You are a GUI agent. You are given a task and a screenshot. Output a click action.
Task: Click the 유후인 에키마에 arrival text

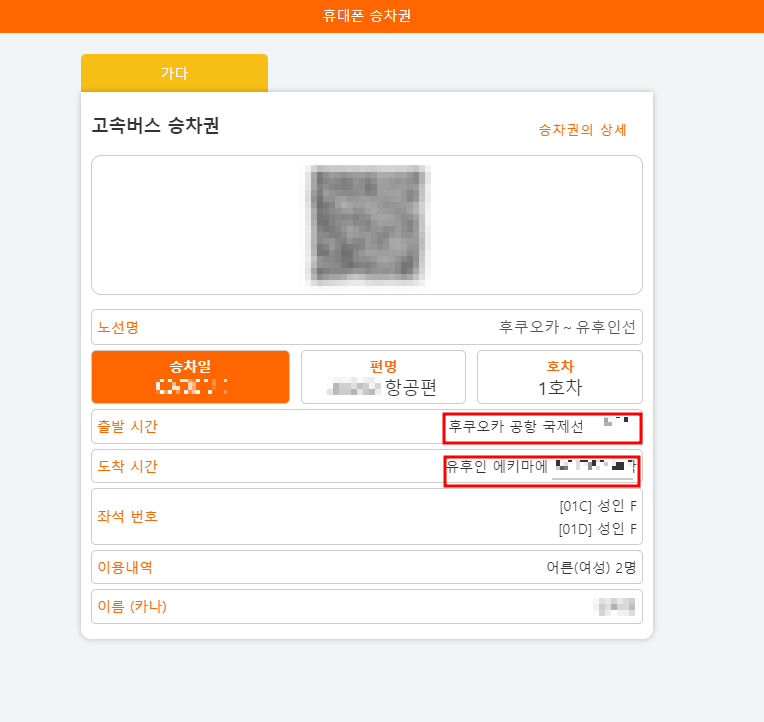[x=497, y=467]
